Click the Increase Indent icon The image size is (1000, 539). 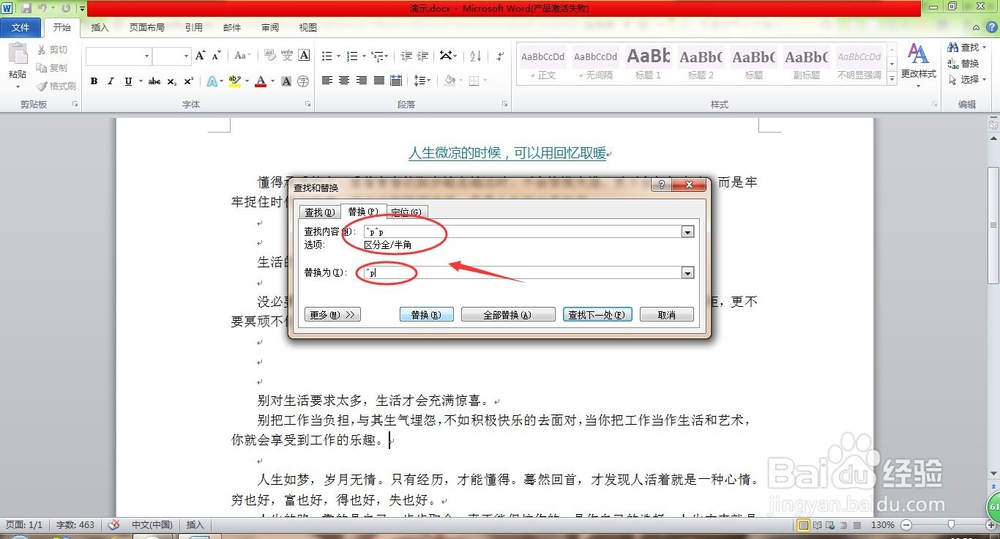[x=423, y=56]
